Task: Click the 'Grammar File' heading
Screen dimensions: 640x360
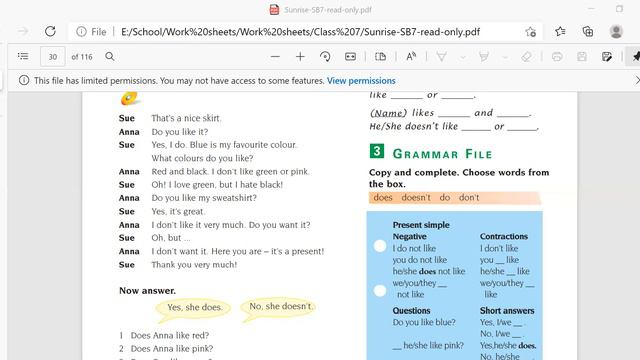Action: click(442, 154)
